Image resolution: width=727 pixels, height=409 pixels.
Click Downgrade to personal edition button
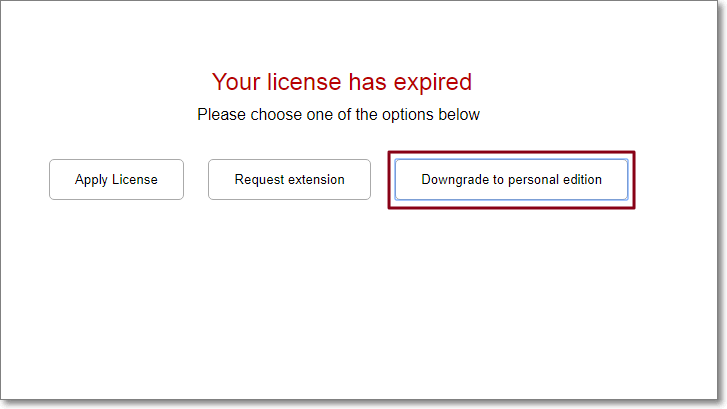click(511, 180)
